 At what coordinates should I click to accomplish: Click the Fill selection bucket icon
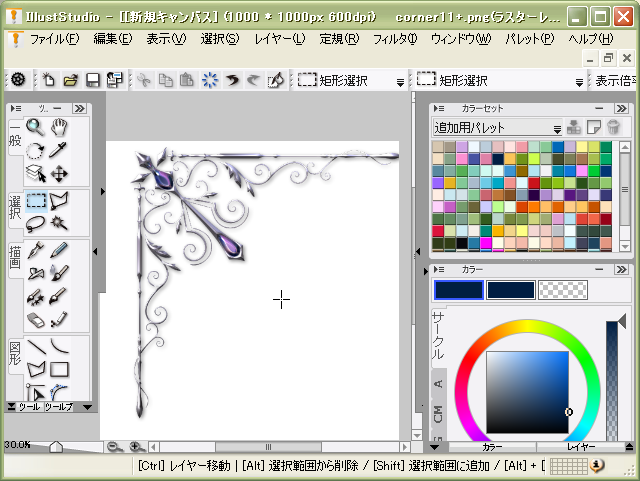276,80
